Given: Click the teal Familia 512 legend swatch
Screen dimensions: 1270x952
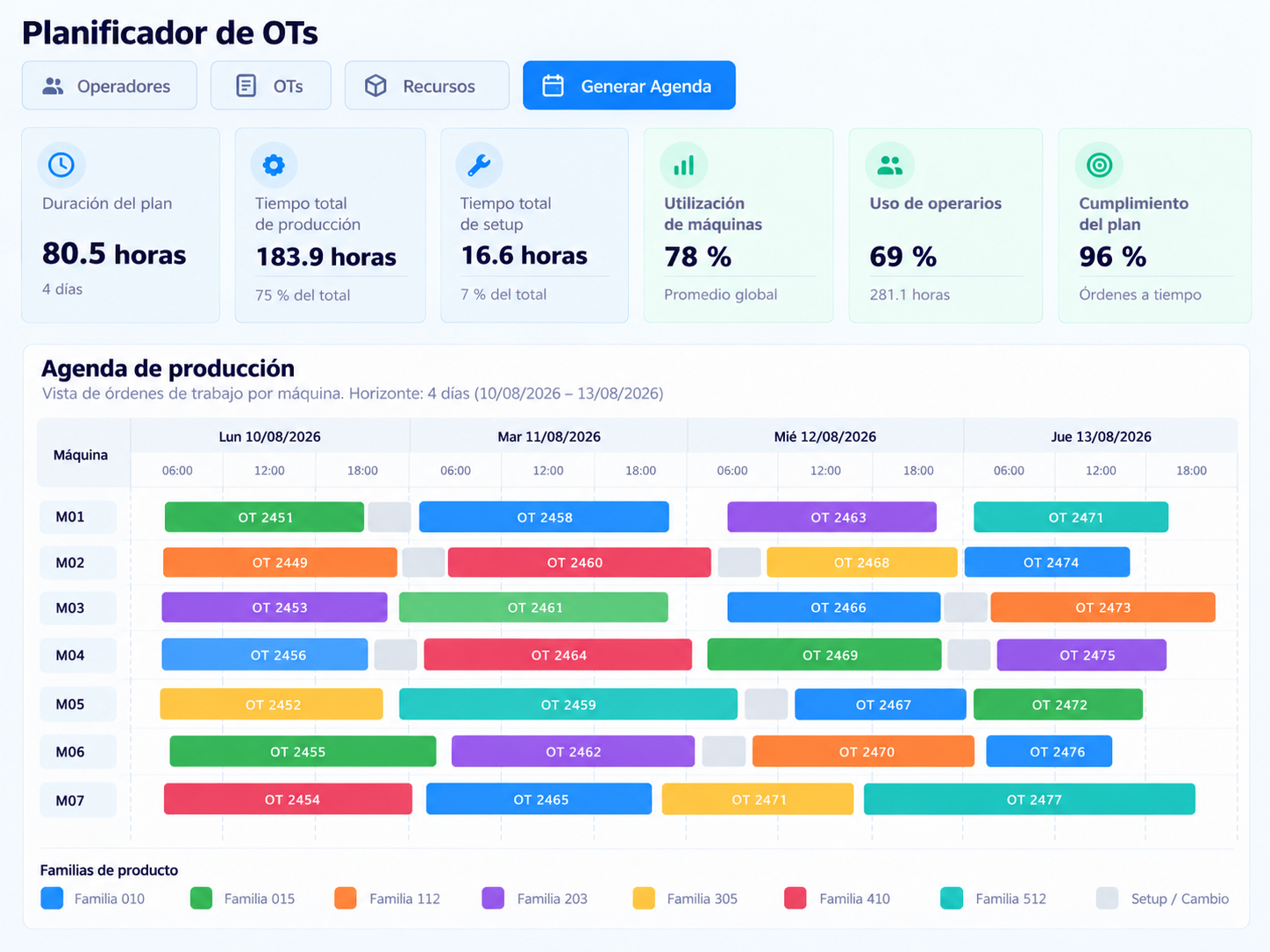Looking at the screenshot, I should pyautogui.click(x=952, y=899).
